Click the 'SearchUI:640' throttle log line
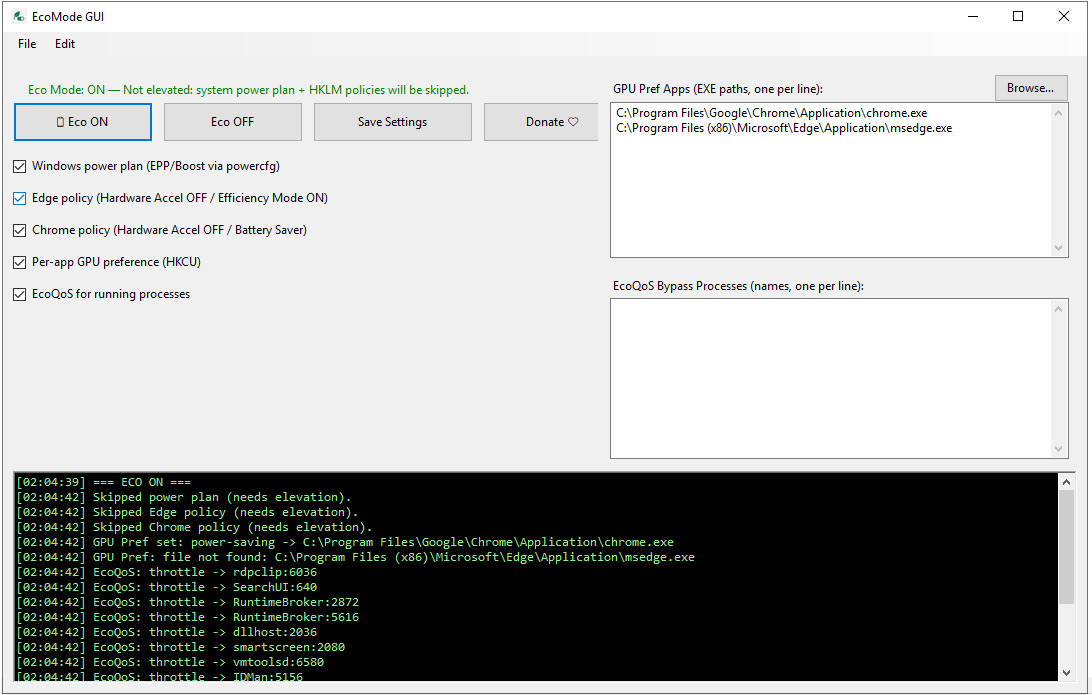Viewport: 1092px width, 695px height. [166, 587]
